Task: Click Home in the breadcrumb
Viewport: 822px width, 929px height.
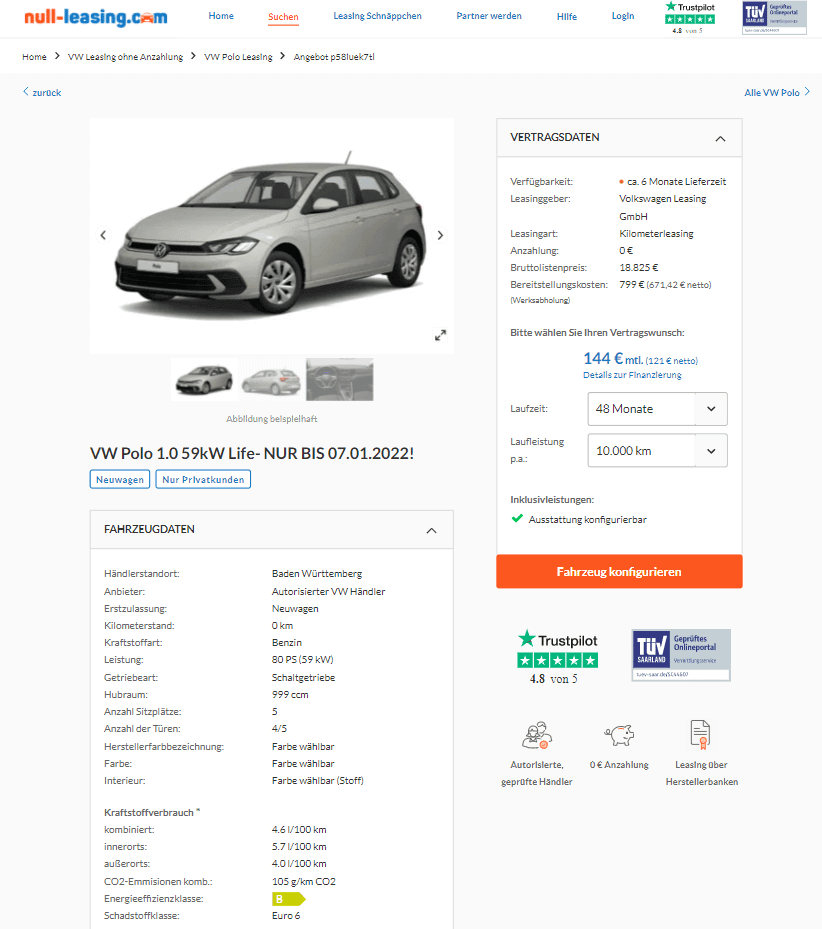Action: pyautogui.click(x=34, y=57)
